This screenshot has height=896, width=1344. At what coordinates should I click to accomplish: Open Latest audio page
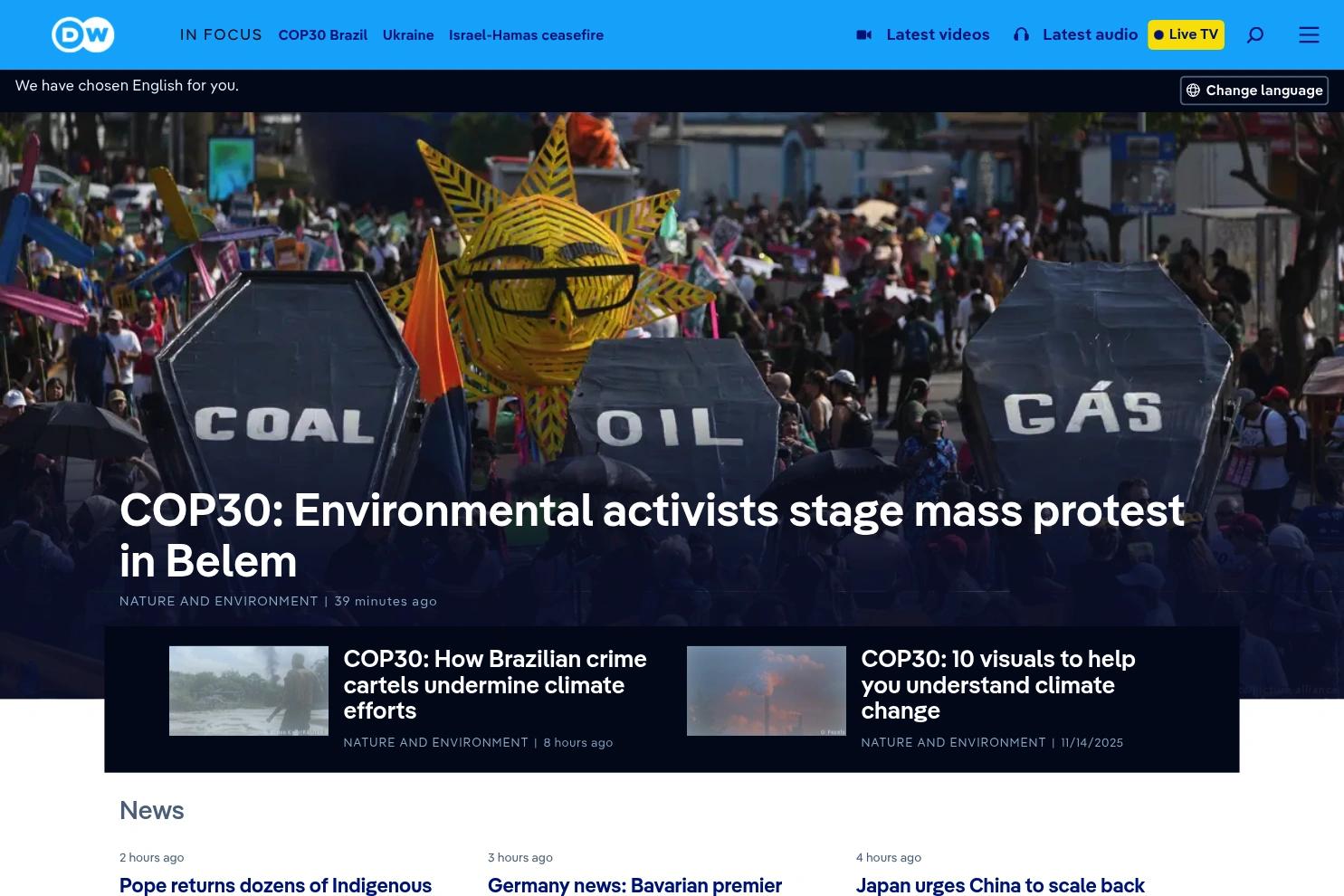click(x=1090, y=35)
